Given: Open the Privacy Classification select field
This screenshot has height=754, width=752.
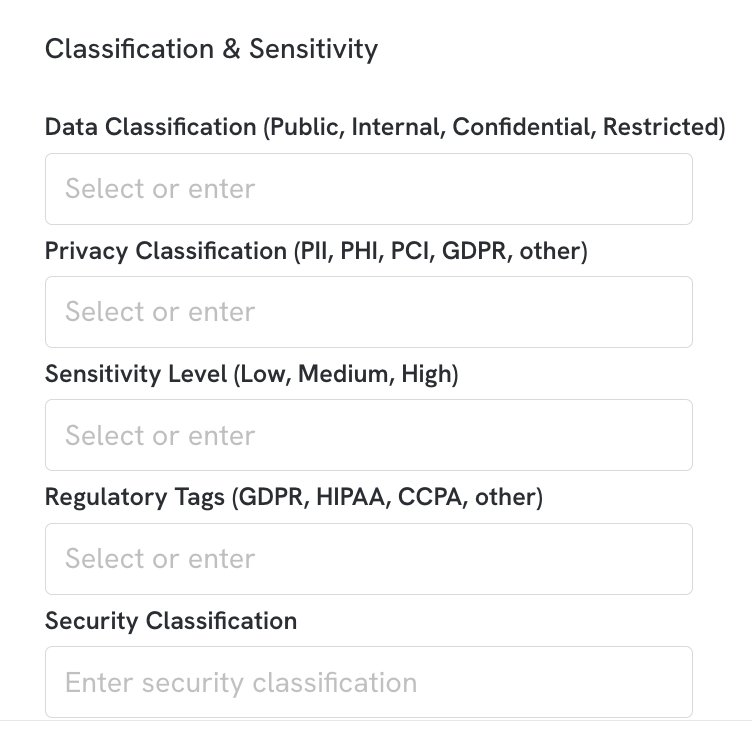Looking at the screenshot, I should [x=369, y=312].
